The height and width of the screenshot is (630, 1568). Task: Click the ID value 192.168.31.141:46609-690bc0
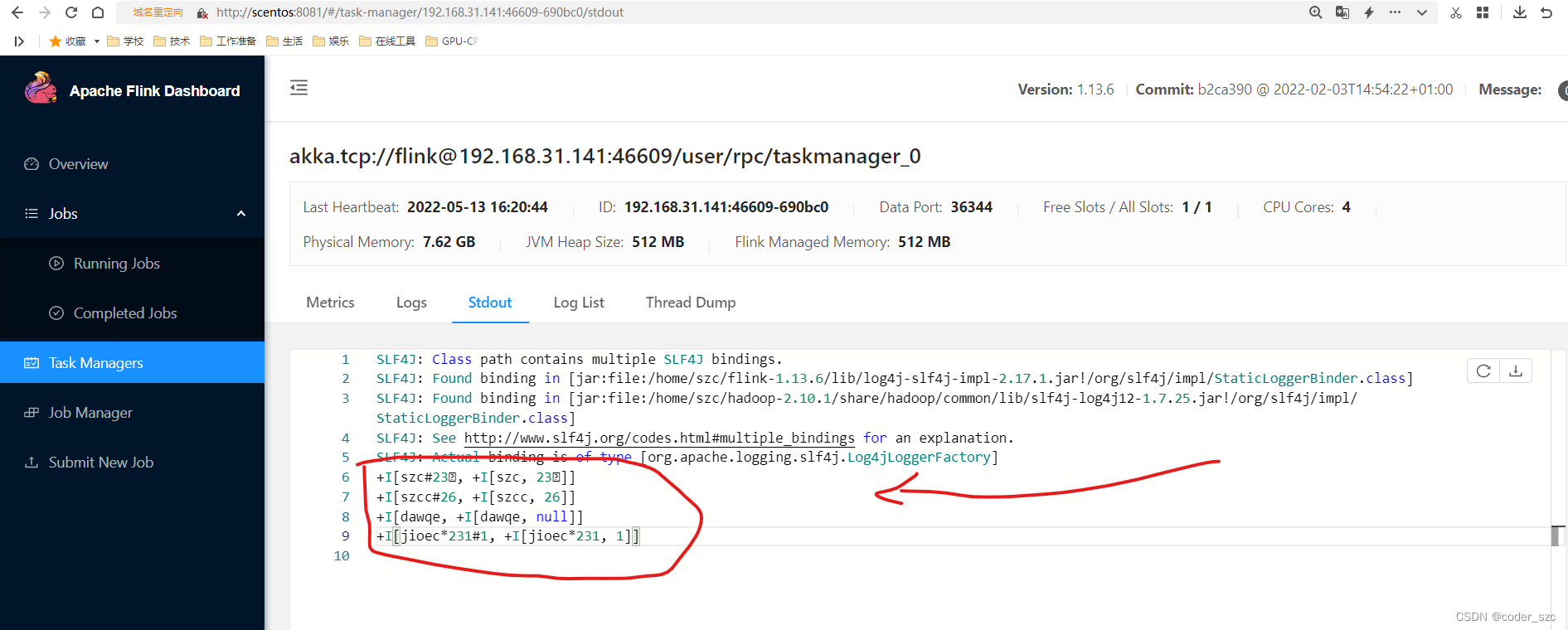pos(726,207)
